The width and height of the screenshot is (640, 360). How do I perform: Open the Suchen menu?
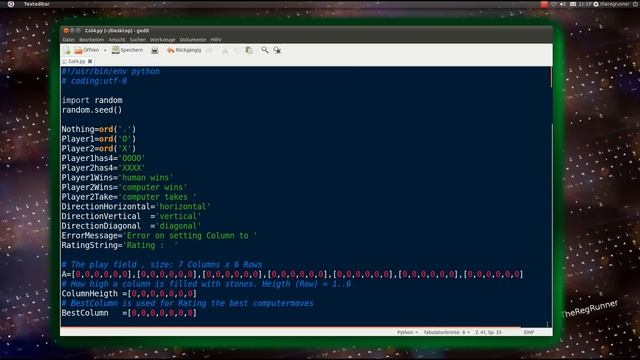click(138, 40)
